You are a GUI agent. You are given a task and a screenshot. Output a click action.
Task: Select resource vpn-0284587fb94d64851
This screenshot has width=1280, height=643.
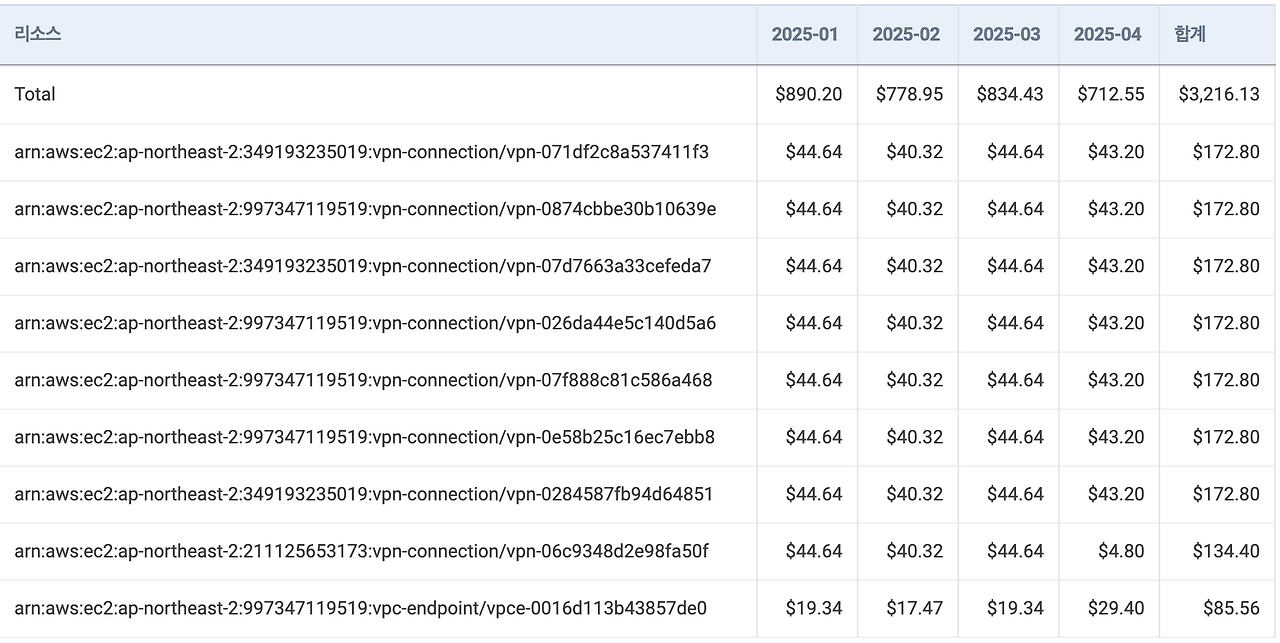(x=363, y=494)
